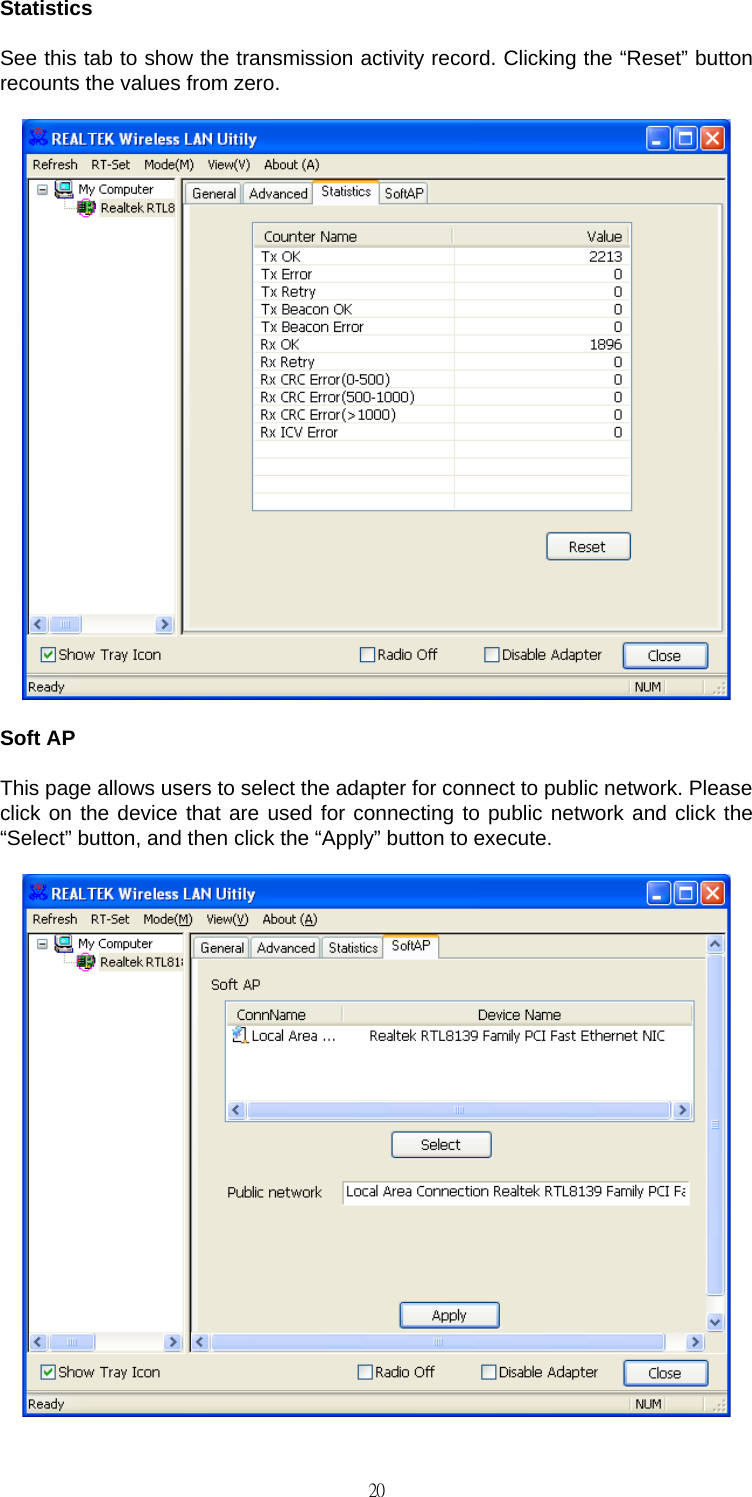Switch to the SoftAP tab in the upper window
Screen dimensions: 752x1497
(404, 194)
